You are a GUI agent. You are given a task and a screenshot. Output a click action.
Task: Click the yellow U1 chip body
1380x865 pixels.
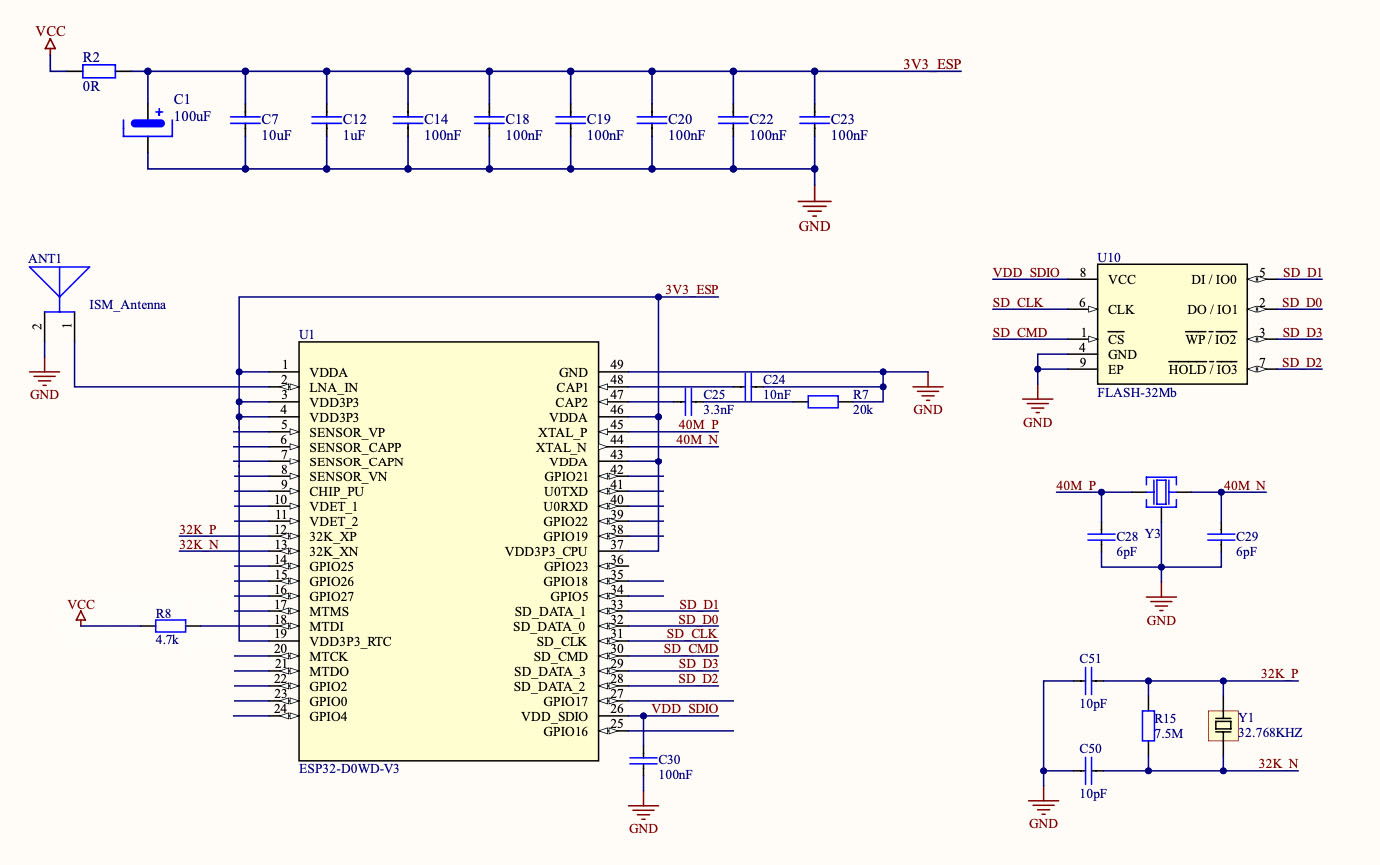coord(449,551)
